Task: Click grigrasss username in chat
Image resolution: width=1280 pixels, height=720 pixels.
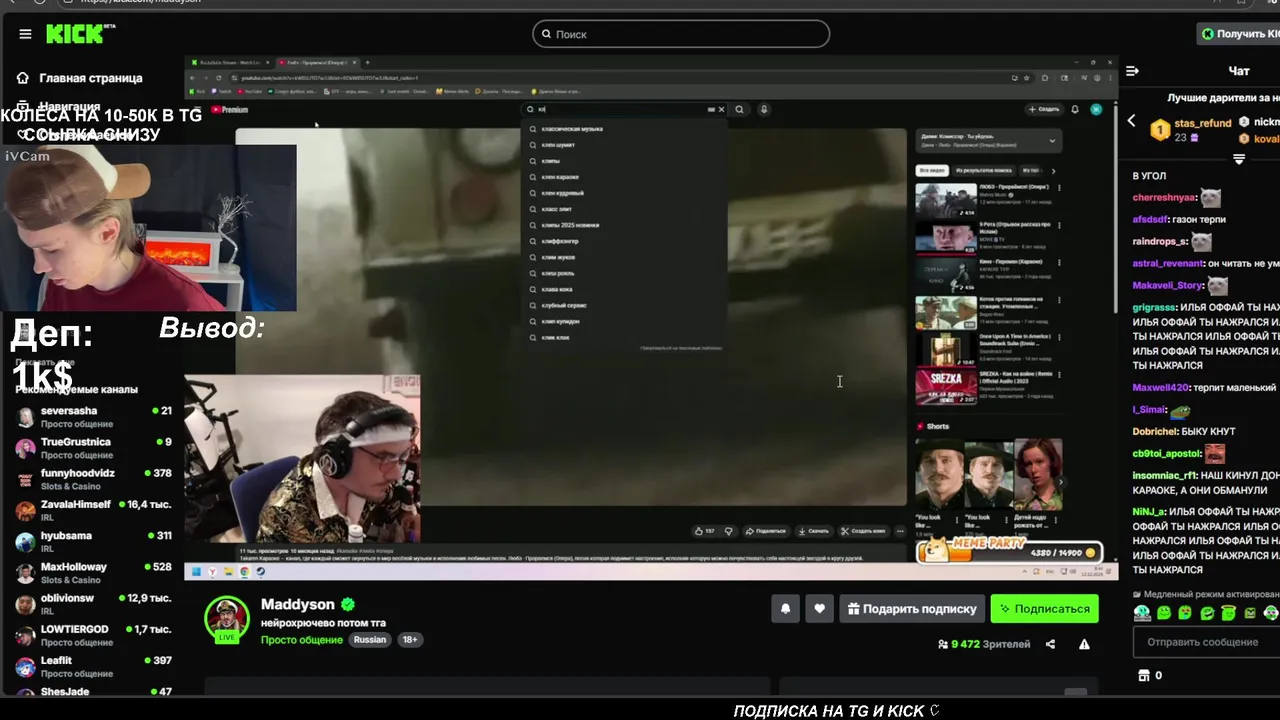Action: pyautogui.click(x=1154, y=307)
